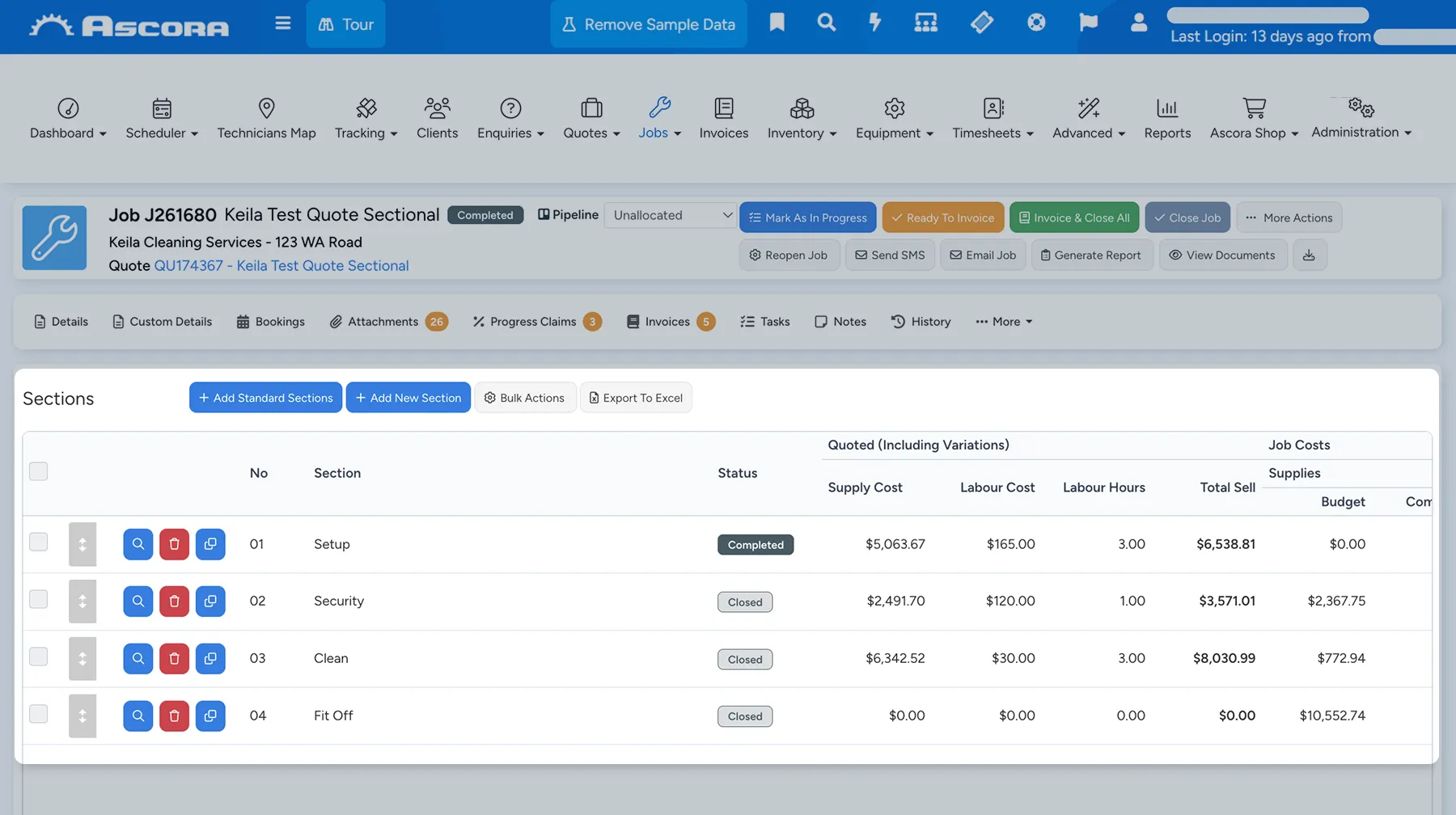Open the Bookings tab

click(x=270, y=322)
